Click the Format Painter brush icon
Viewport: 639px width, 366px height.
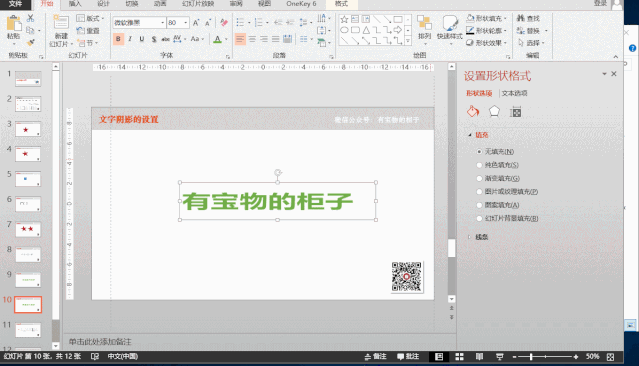coord(31,42)
